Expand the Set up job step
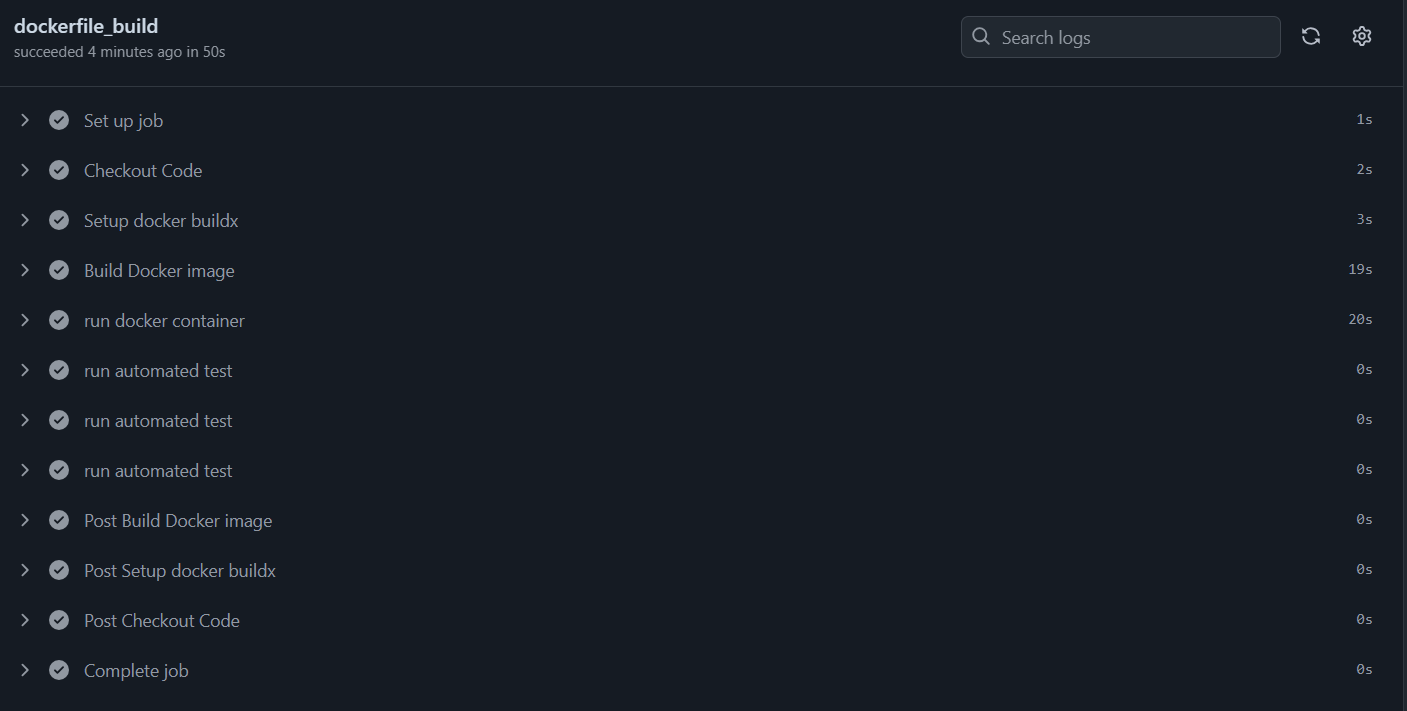This screenshot has height=711, width=1407. coord(25,120)
